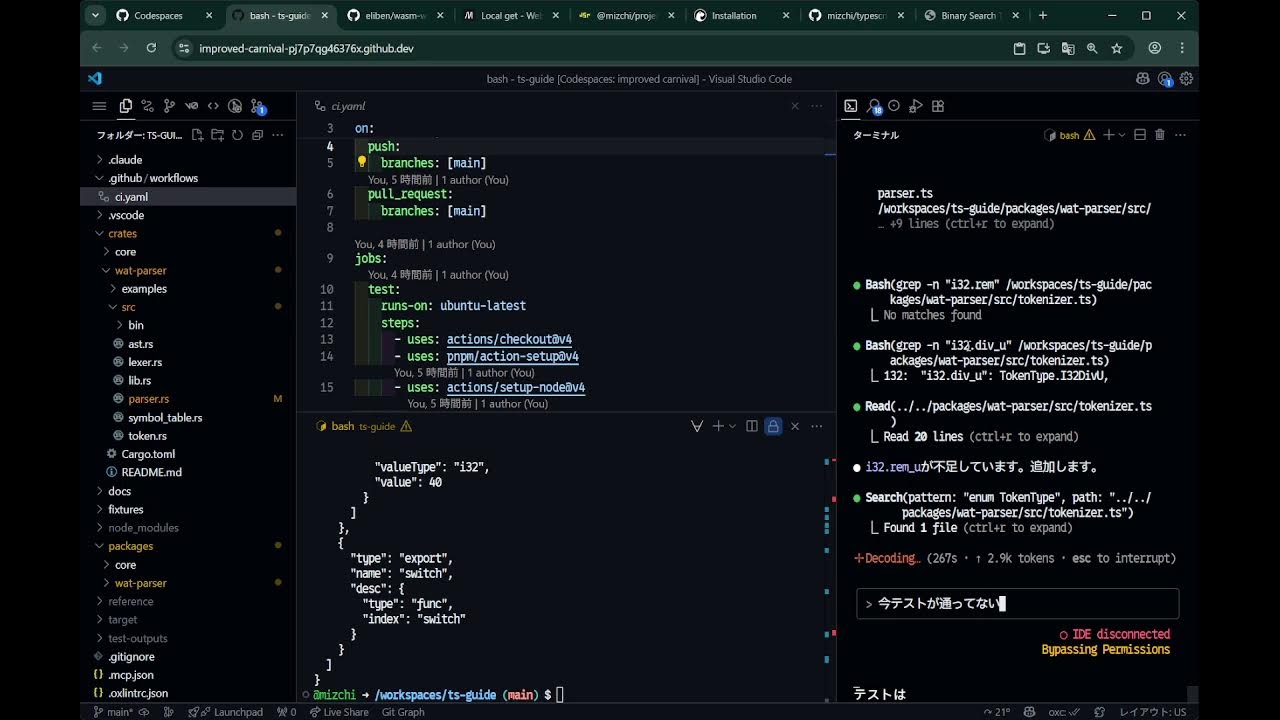The height and width of the screenshot is (720, 1280).
Task: Select the Explorer view icon
Action: tap(125, 106)
